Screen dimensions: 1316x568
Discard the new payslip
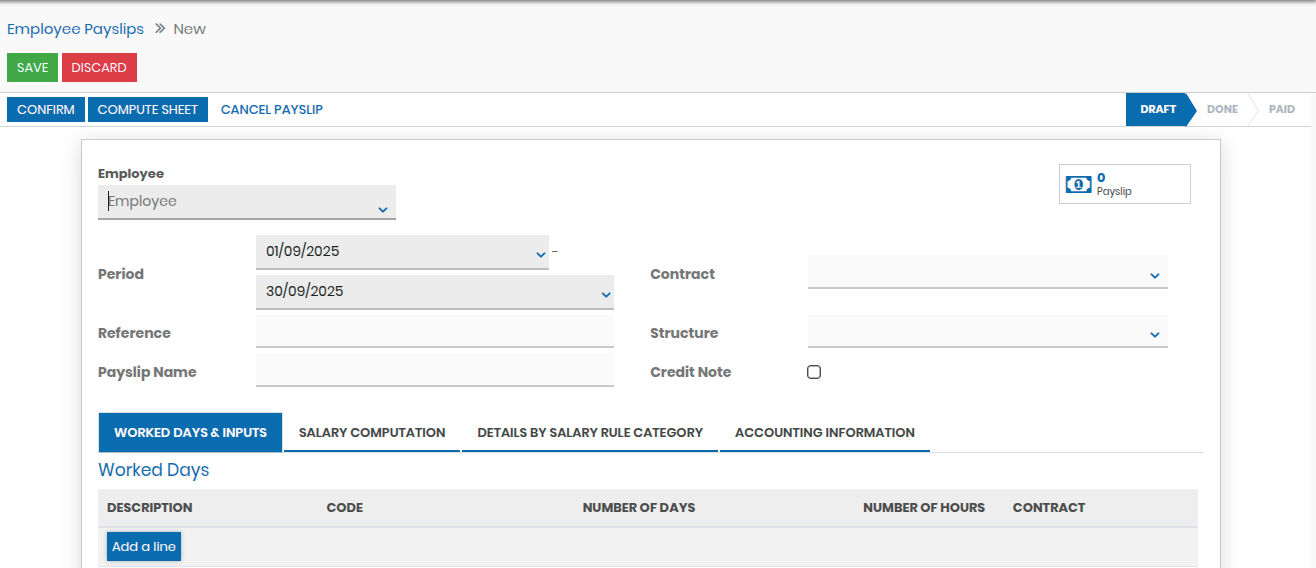click(x=99, y=68)
